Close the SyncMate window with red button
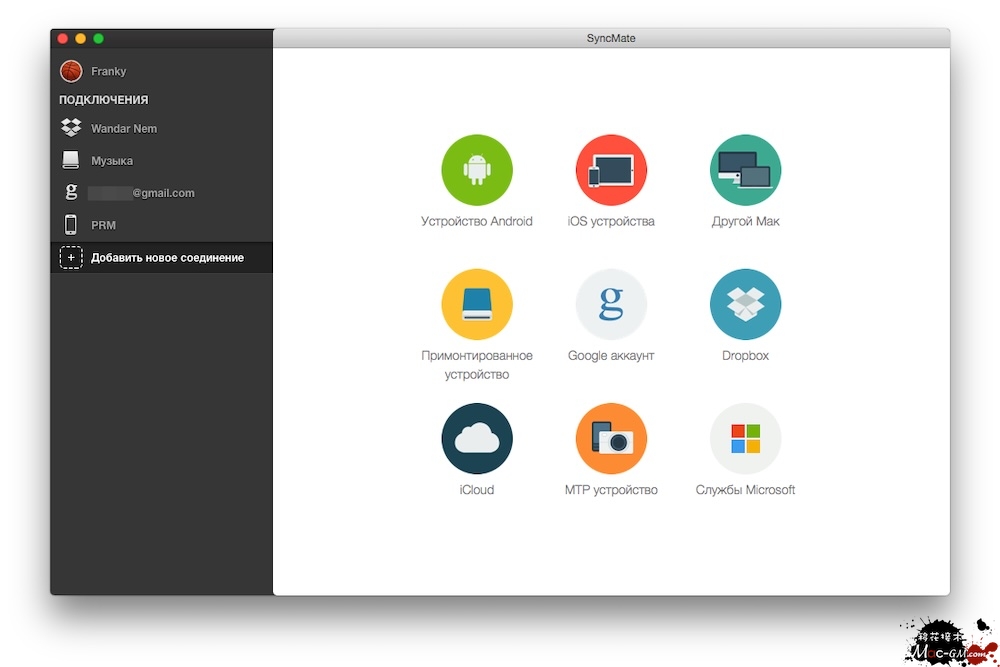 (x=62, y=38)
